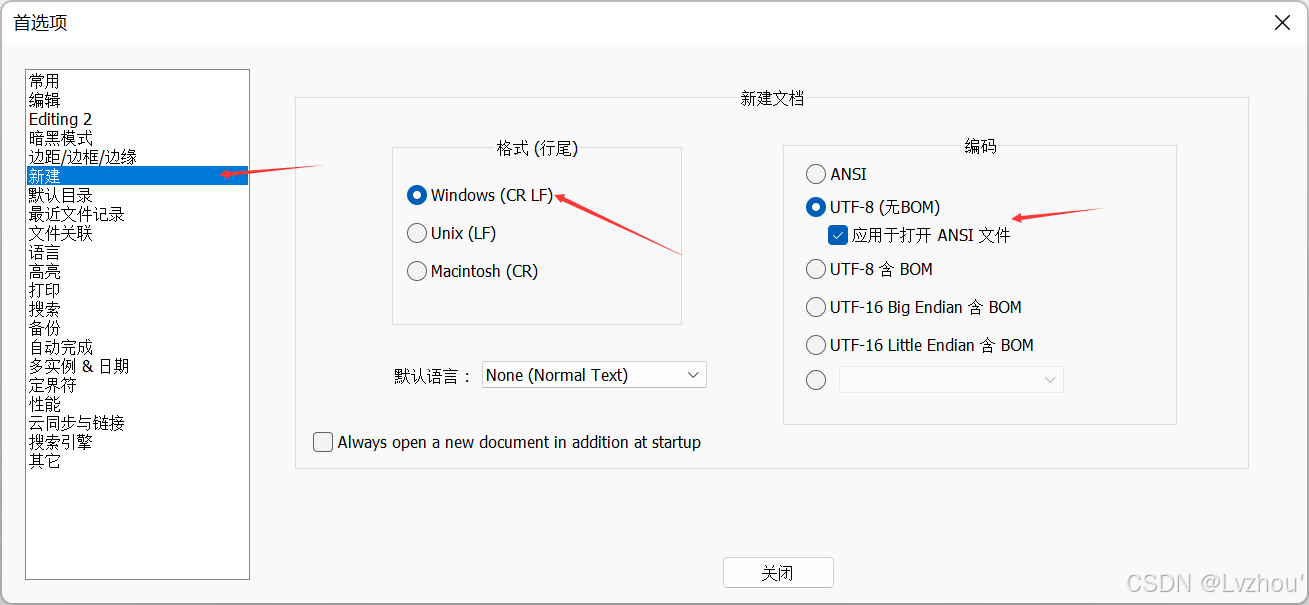Expand the 默认语言 dropdown
This screenshot has width=1309, height=605.
pos(594,375)
